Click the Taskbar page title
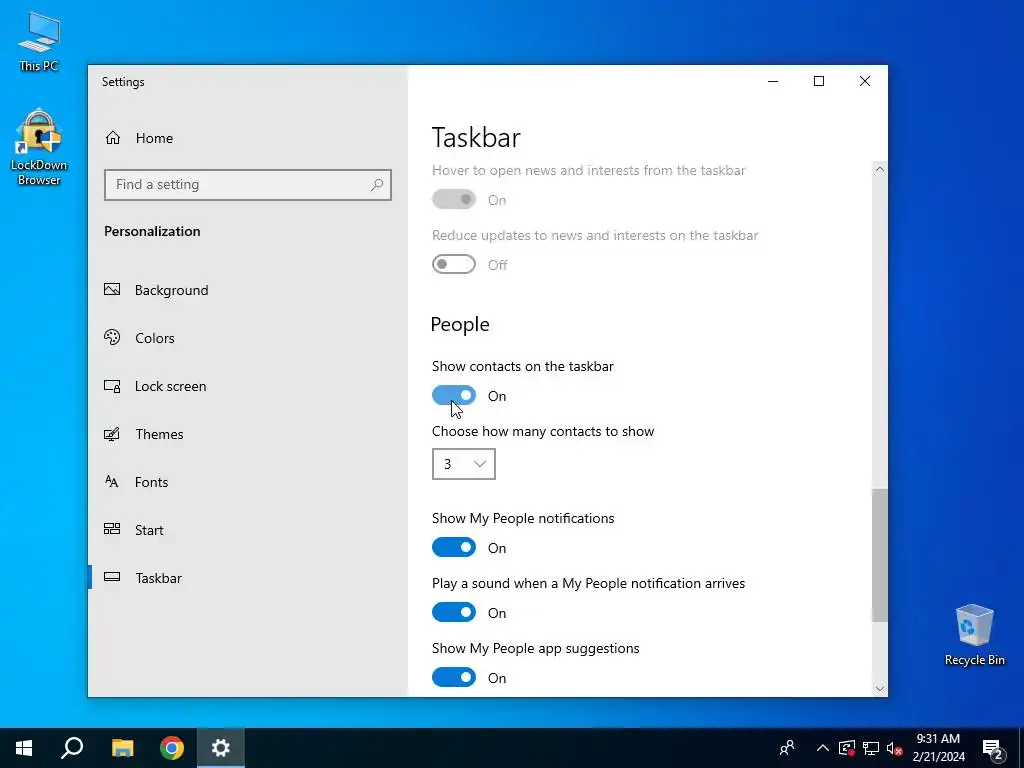 pyautogui.click(x=476, y=138)
